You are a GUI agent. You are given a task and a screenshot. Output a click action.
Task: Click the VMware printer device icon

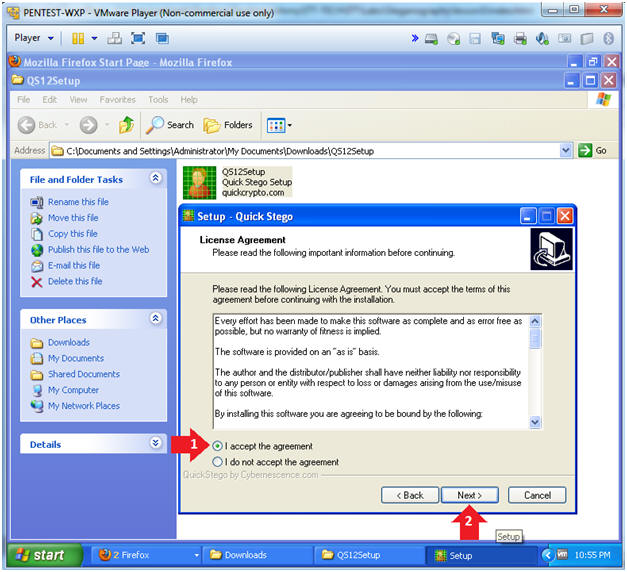click(520, 39)
